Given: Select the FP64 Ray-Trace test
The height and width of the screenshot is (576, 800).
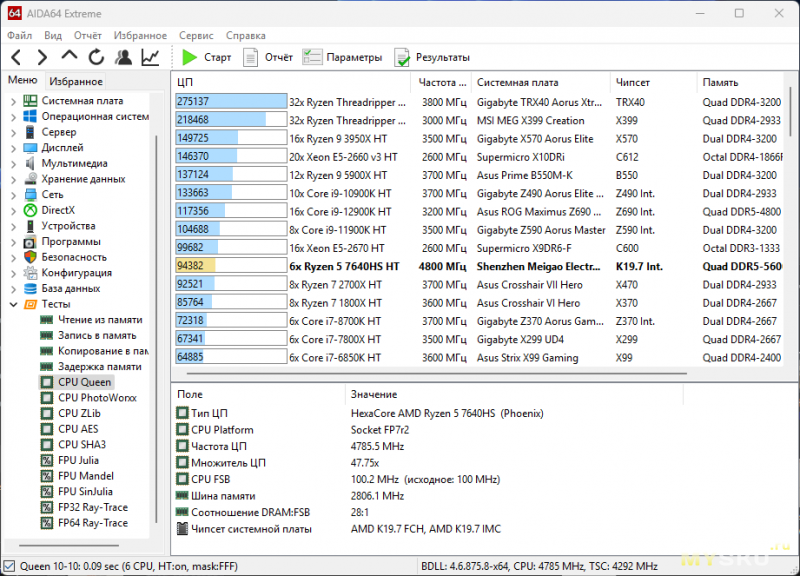Looking at the screenshot, I should click(85, 523).
